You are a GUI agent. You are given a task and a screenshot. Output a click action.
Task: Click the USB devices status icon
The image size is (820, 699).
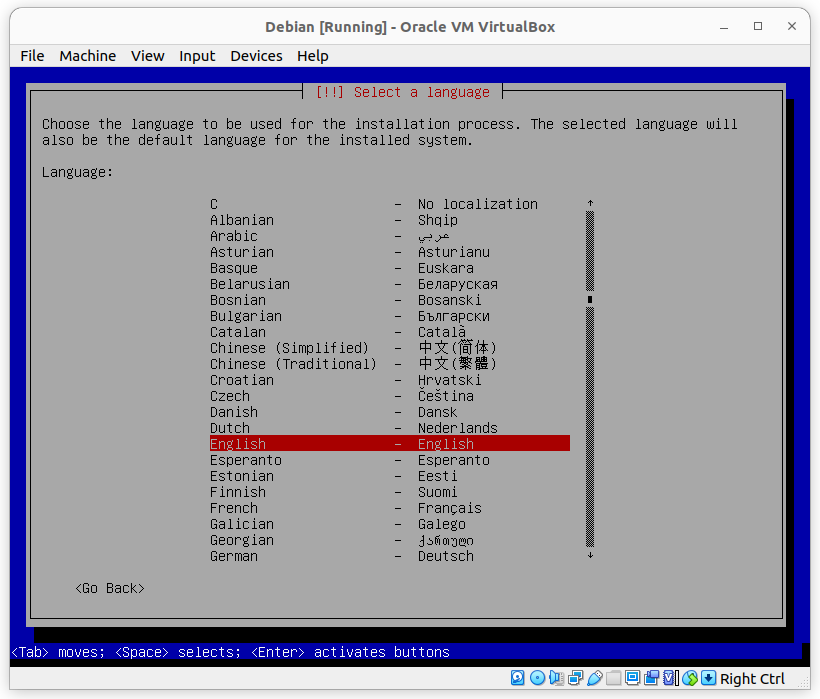pyautogui.click(x=593, y=678)
